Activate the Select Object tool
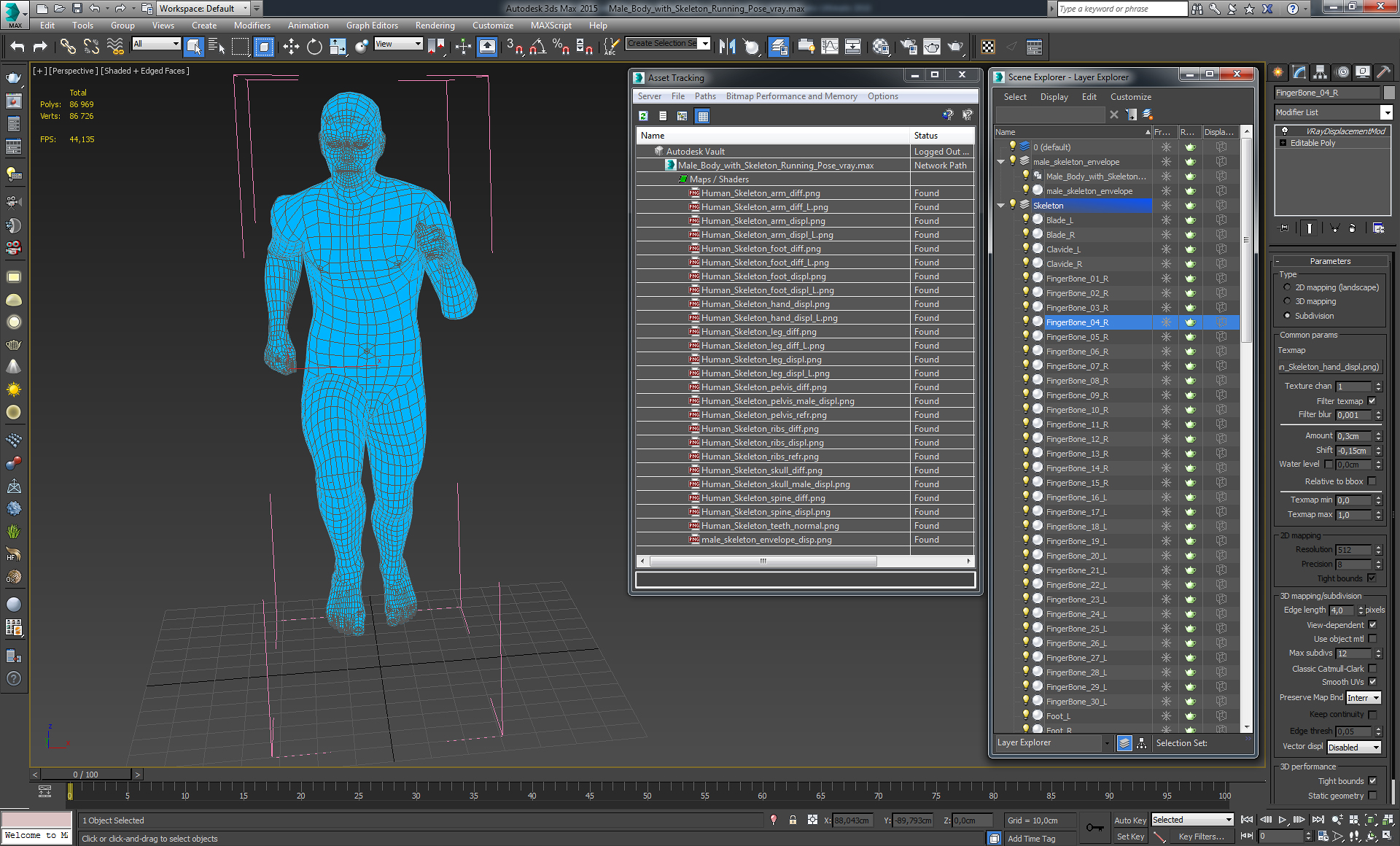Screen dimensions: 1400x846 [x=193, y=47]
